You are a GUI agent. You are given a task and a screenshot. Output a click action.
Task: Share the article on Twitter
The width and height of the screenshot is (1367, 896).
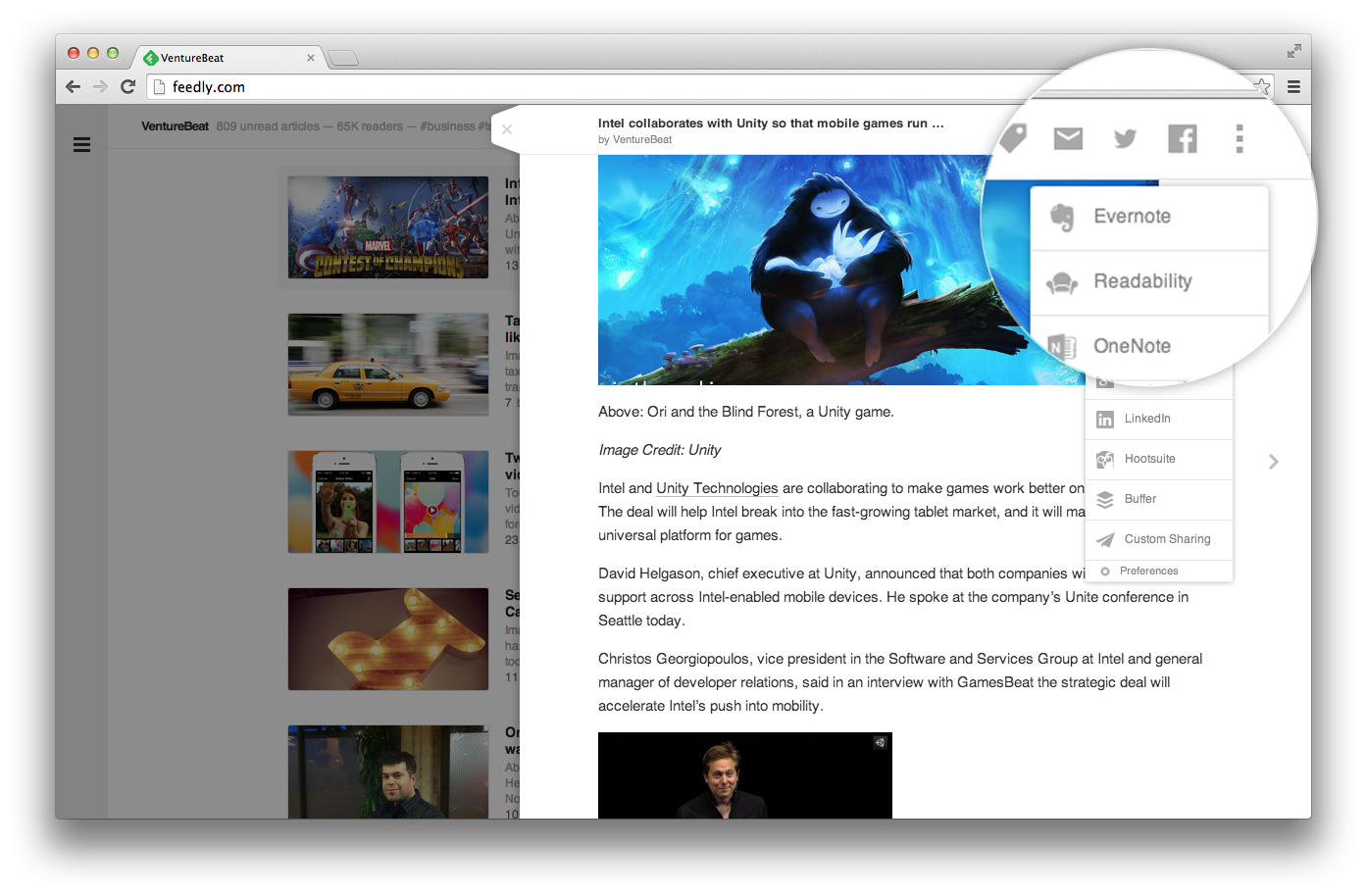(1125, 138)
